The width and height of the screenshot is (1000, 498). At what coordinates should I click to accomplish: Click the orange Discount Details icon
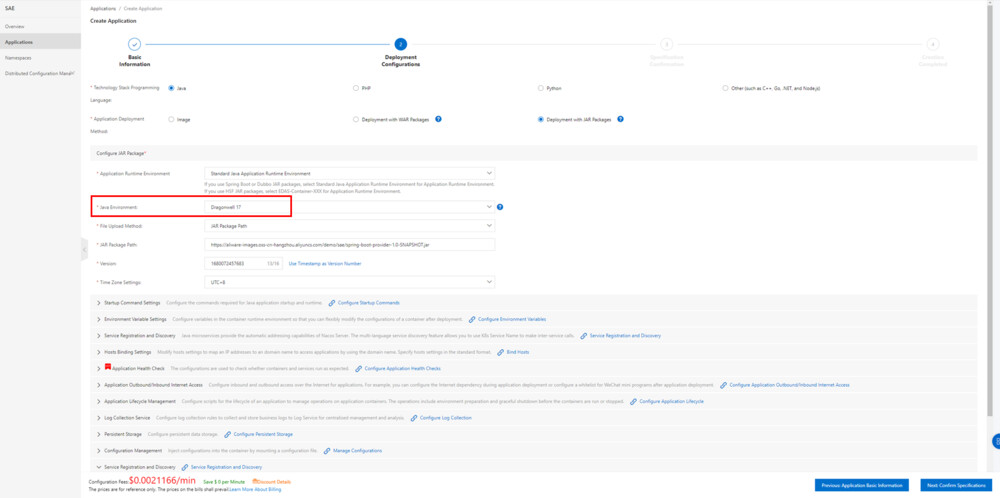tap(255, 481)
